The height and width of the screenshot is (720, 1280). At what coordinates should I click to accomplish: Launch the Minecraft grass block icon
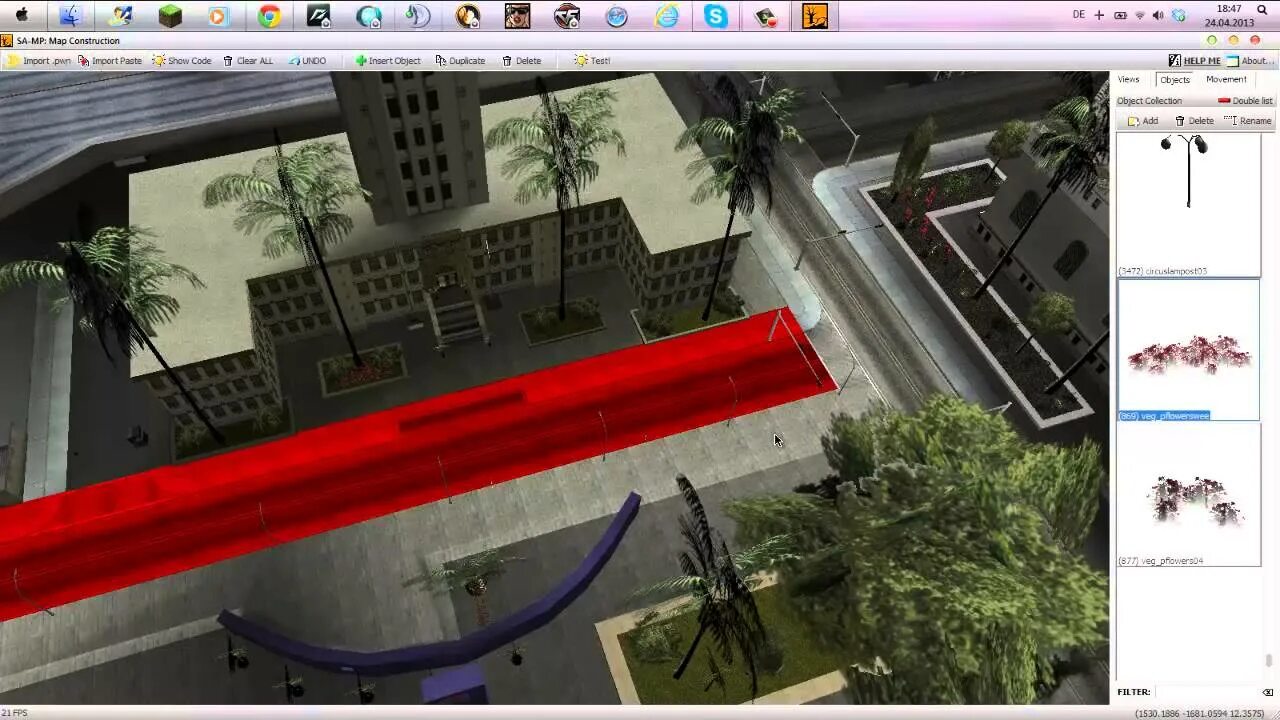click(170, 16)
